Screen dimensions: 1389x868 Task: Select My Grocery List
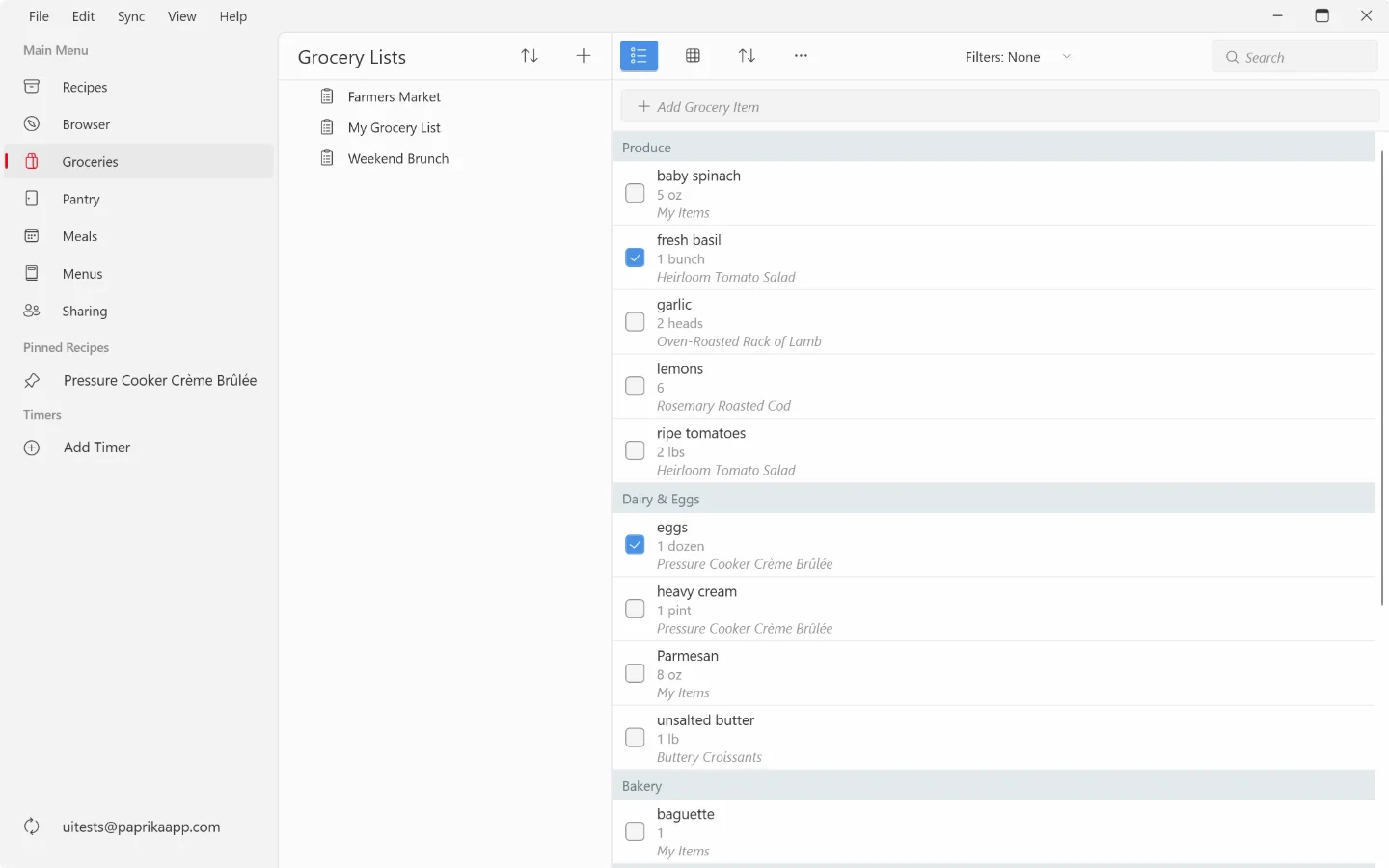[445, 127]
